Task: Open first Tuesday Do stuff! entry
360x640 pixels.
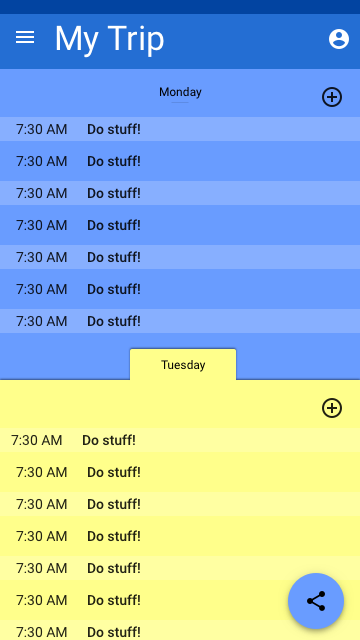Action: tap(180, 440)
